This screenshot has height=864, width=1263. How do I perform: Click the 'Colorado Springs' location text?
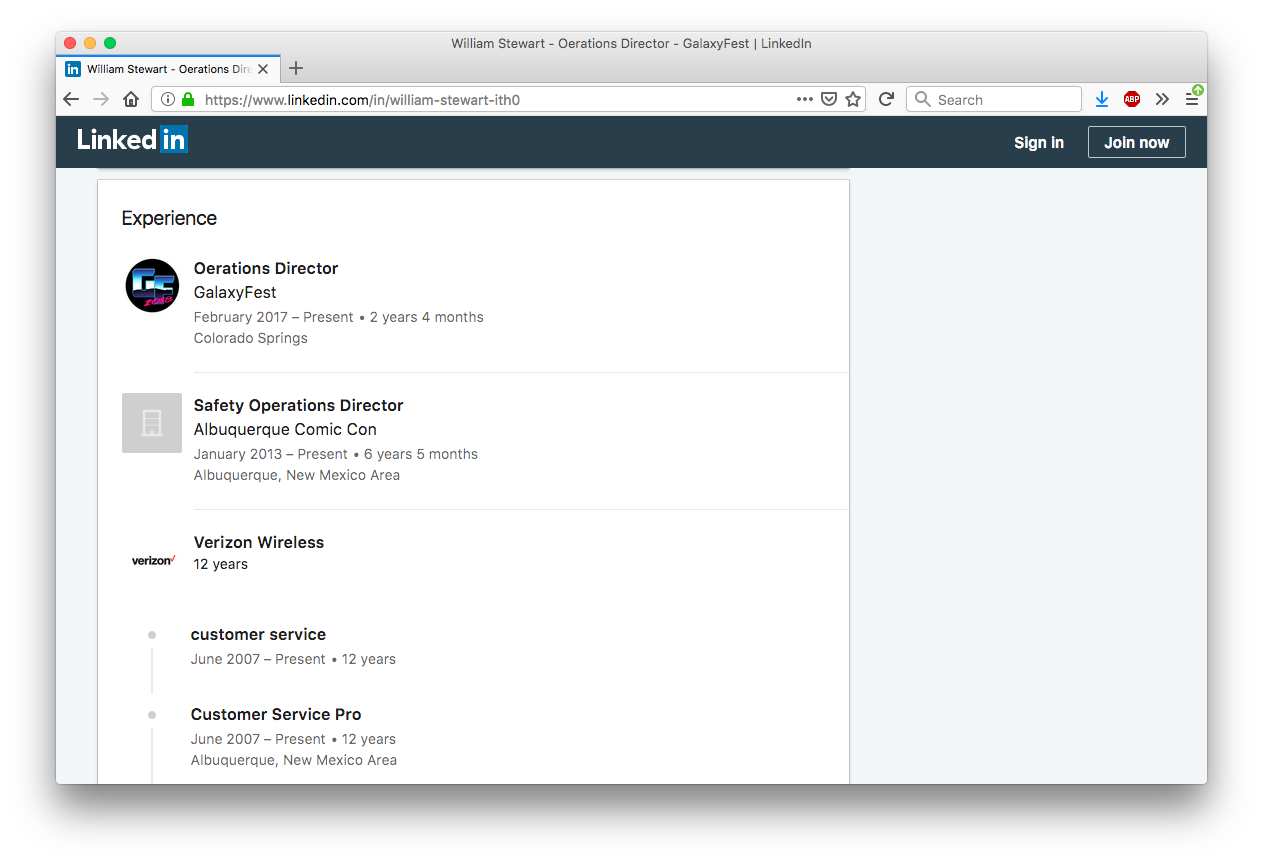251,338
